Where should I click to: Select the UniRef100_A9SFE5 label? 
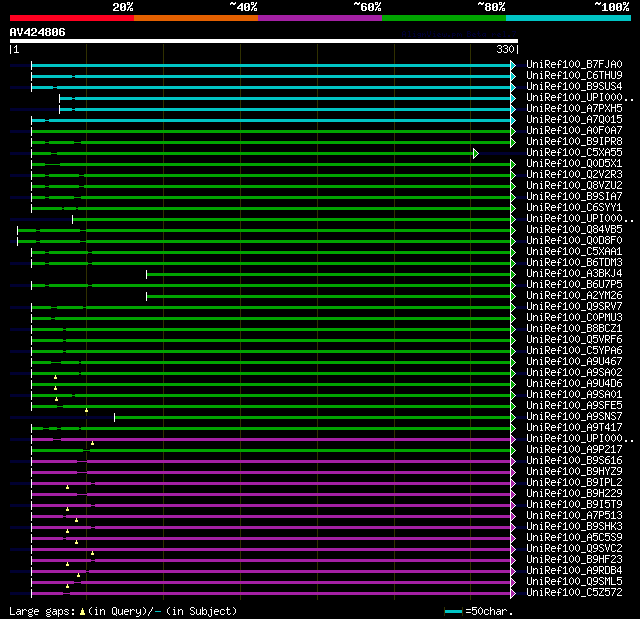[x=574, y=406]
